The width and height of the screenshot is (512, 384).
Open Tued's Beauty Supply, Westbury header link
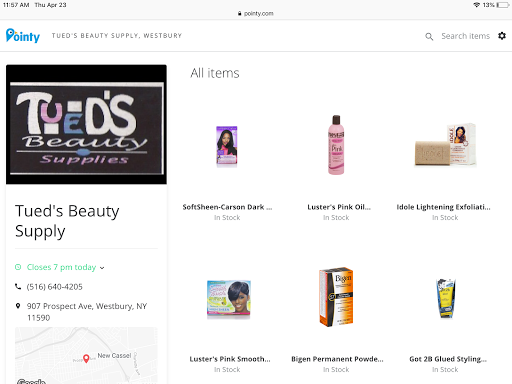117,36
